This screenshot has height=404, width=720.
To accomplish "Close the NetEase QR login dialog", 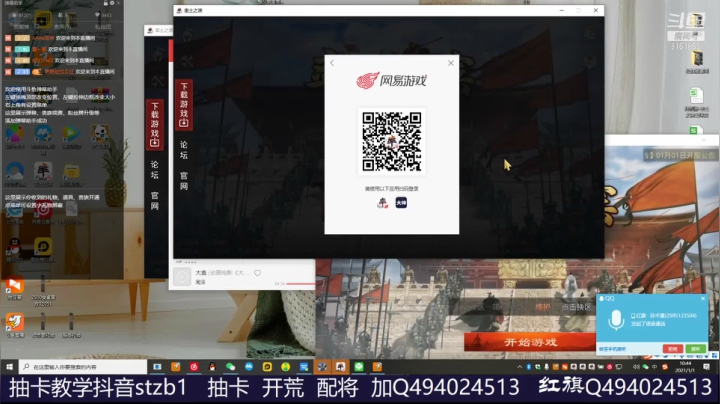I will [x=451, y=63].
